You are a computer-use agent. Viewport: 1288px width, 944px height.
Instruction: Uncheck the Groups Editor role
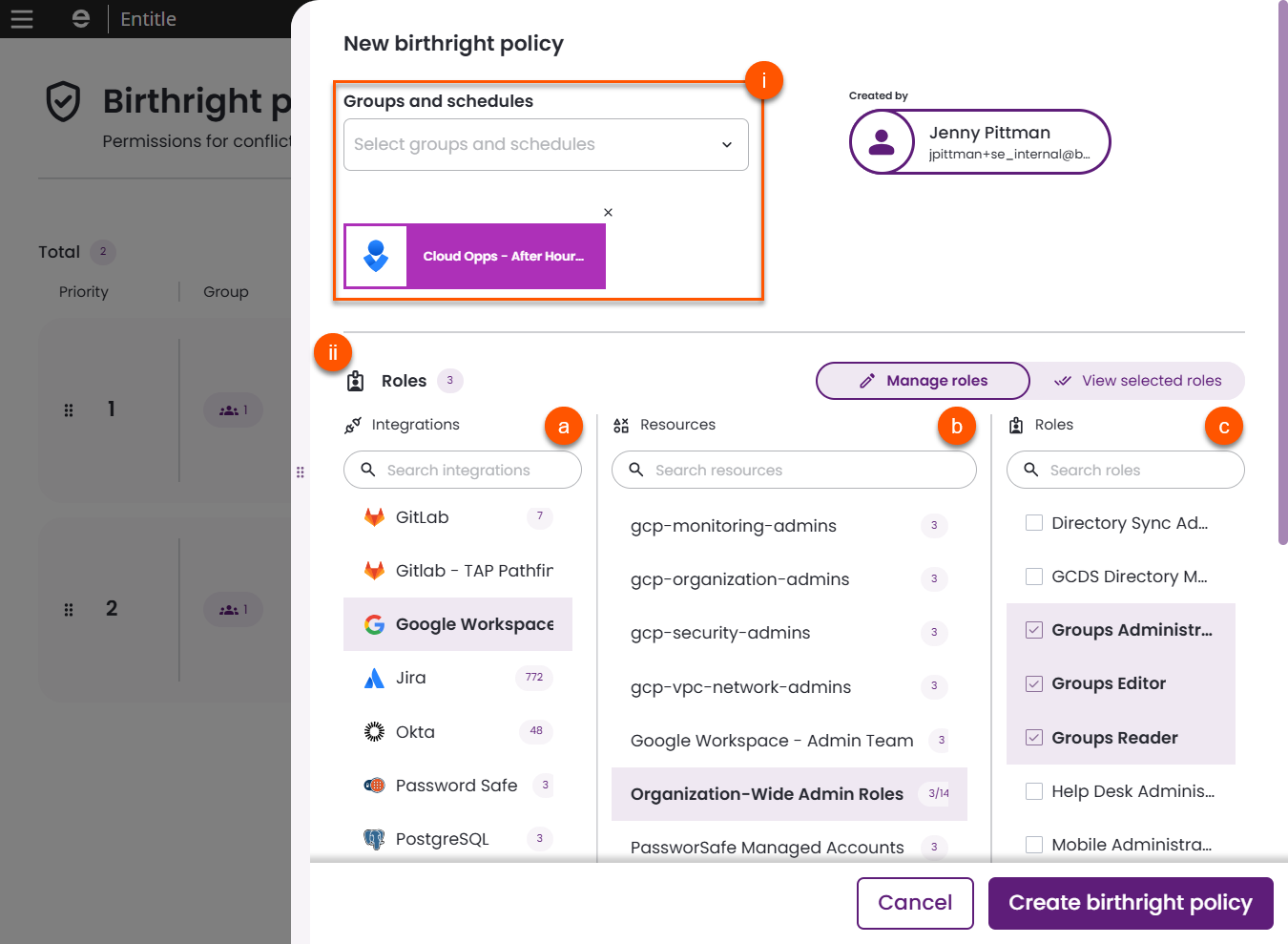click(x=1033, y=683)
